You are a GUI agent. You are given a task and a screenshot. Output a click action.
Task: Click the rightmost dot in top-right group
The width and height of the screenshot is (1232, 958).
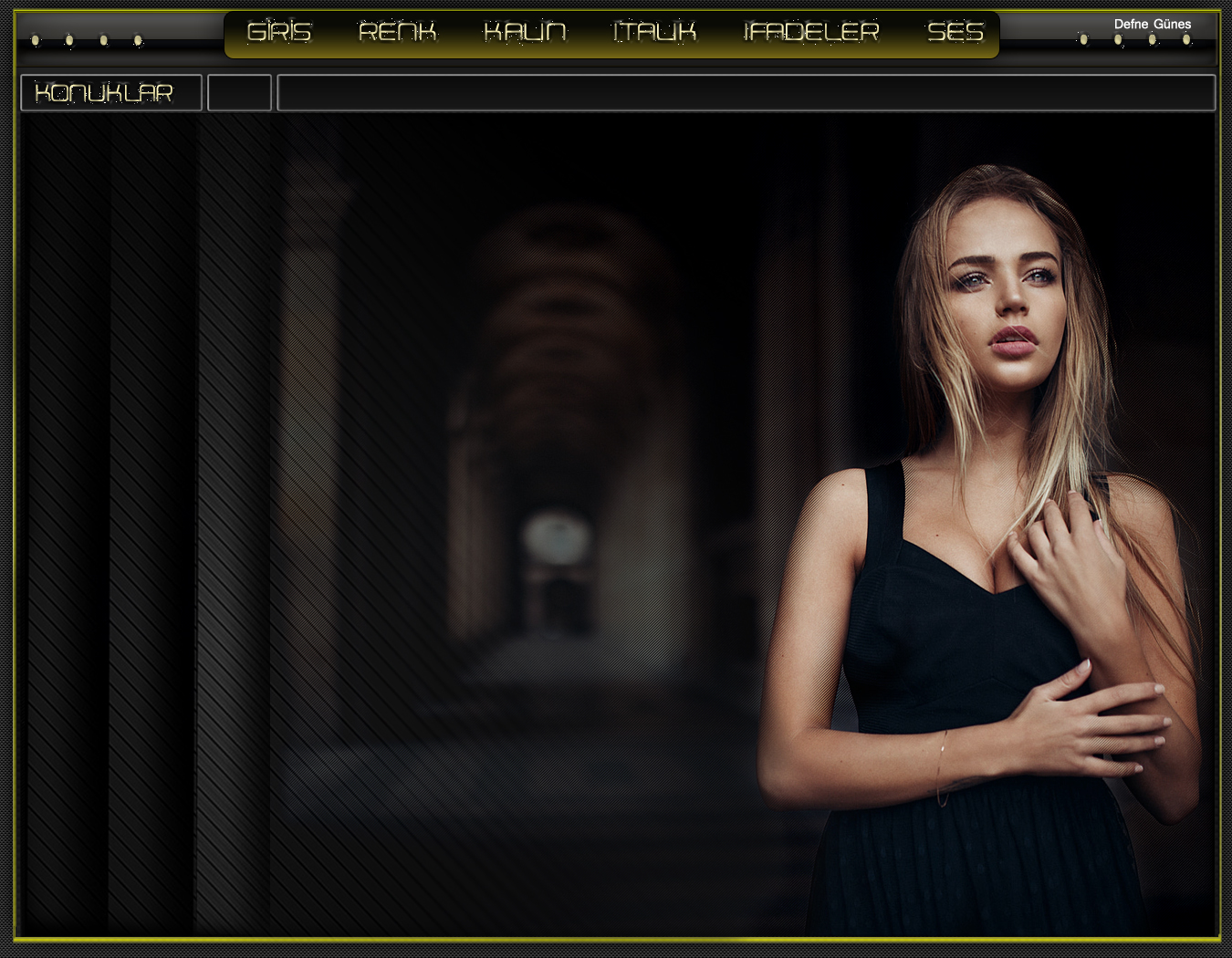1186,39
